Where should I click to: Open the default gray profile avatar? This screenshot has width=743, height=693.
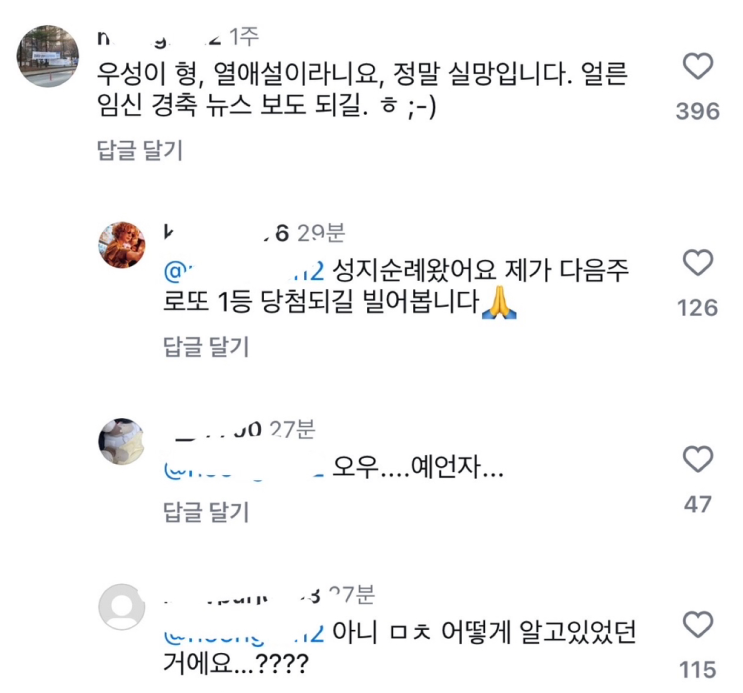click(x=122, y=607)
